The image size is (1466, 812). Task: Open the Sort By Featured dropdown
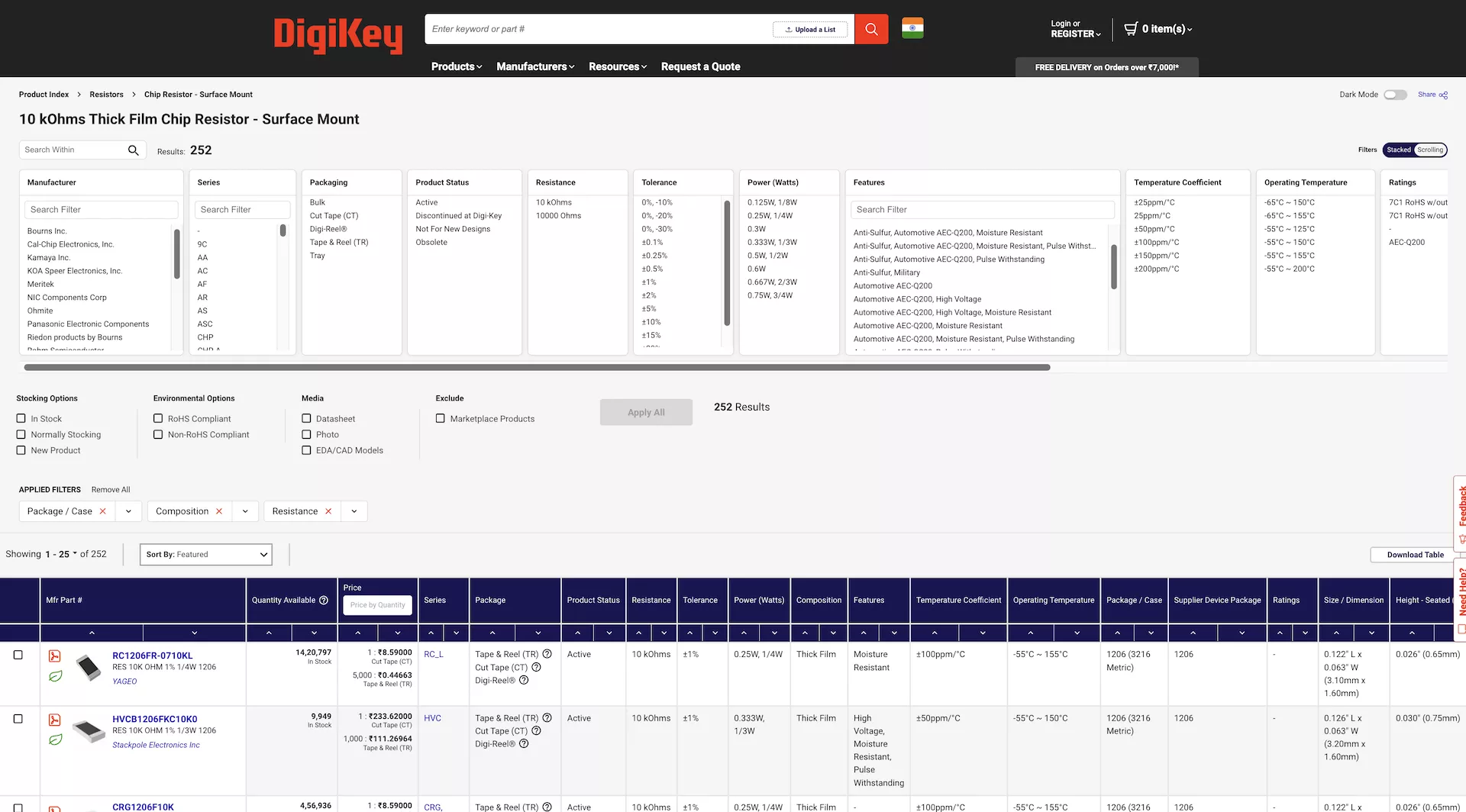(206, 555)
